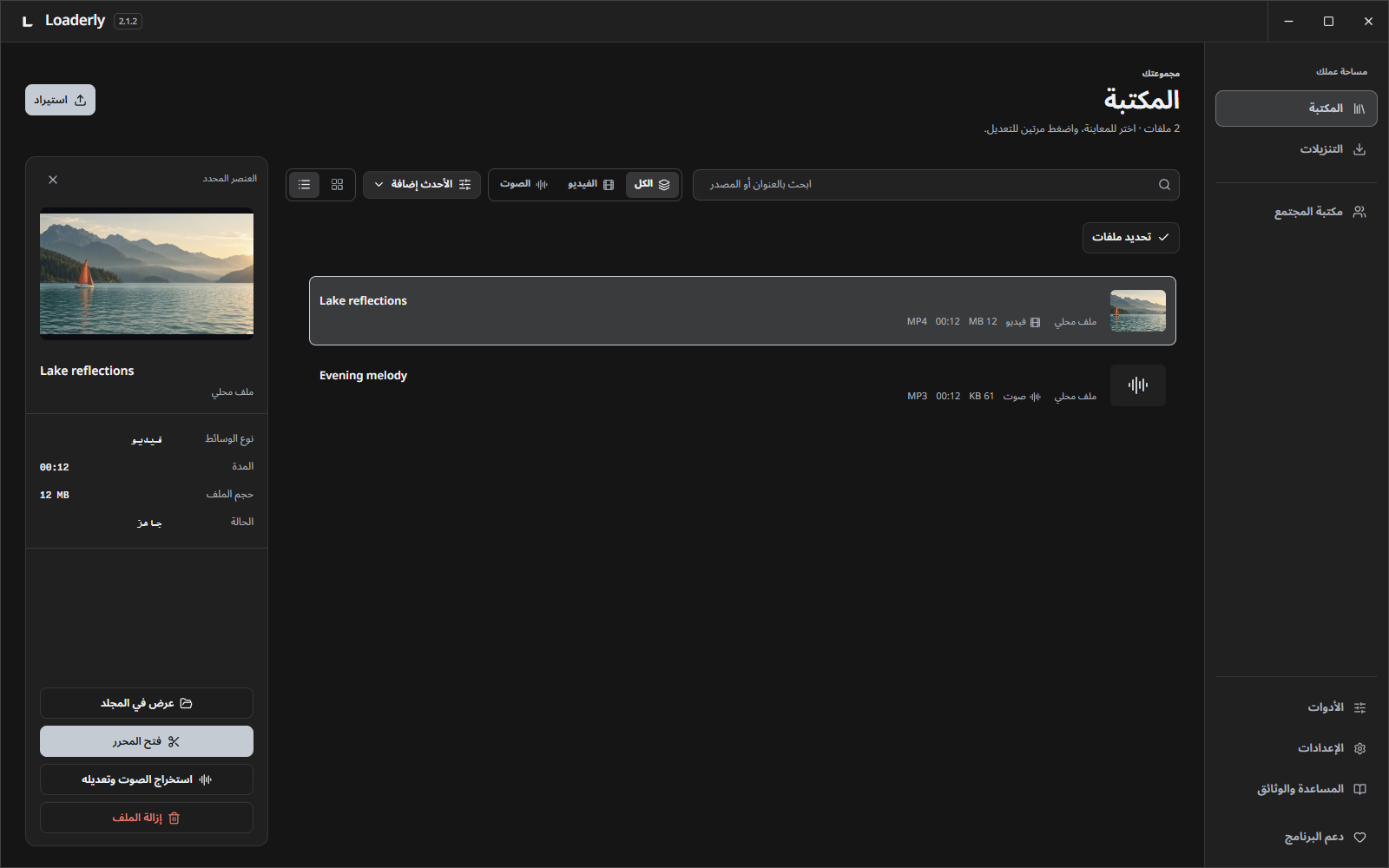Open التنزيلات downloads in sidebar
The width and height of the screenshot is (1389, 868).
point(1296,149)
